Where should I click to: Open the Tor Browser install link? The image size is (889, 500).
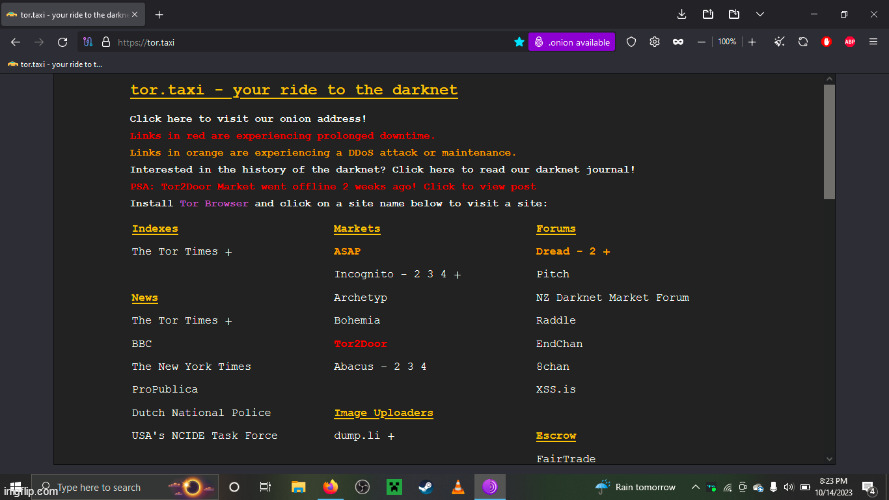(x=214, y=204)
